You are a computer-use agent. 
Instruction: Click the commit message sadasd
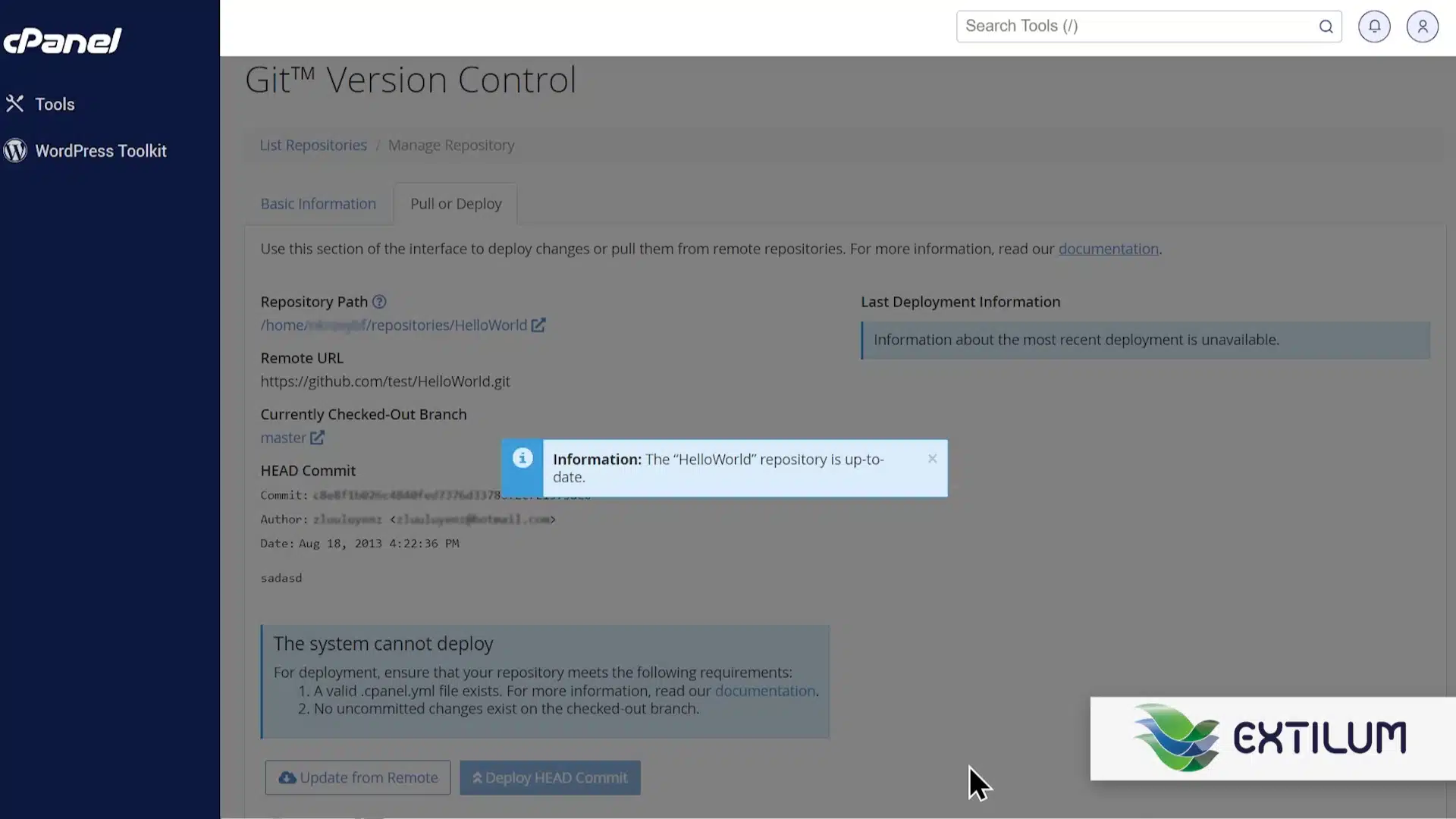(281, 578)
